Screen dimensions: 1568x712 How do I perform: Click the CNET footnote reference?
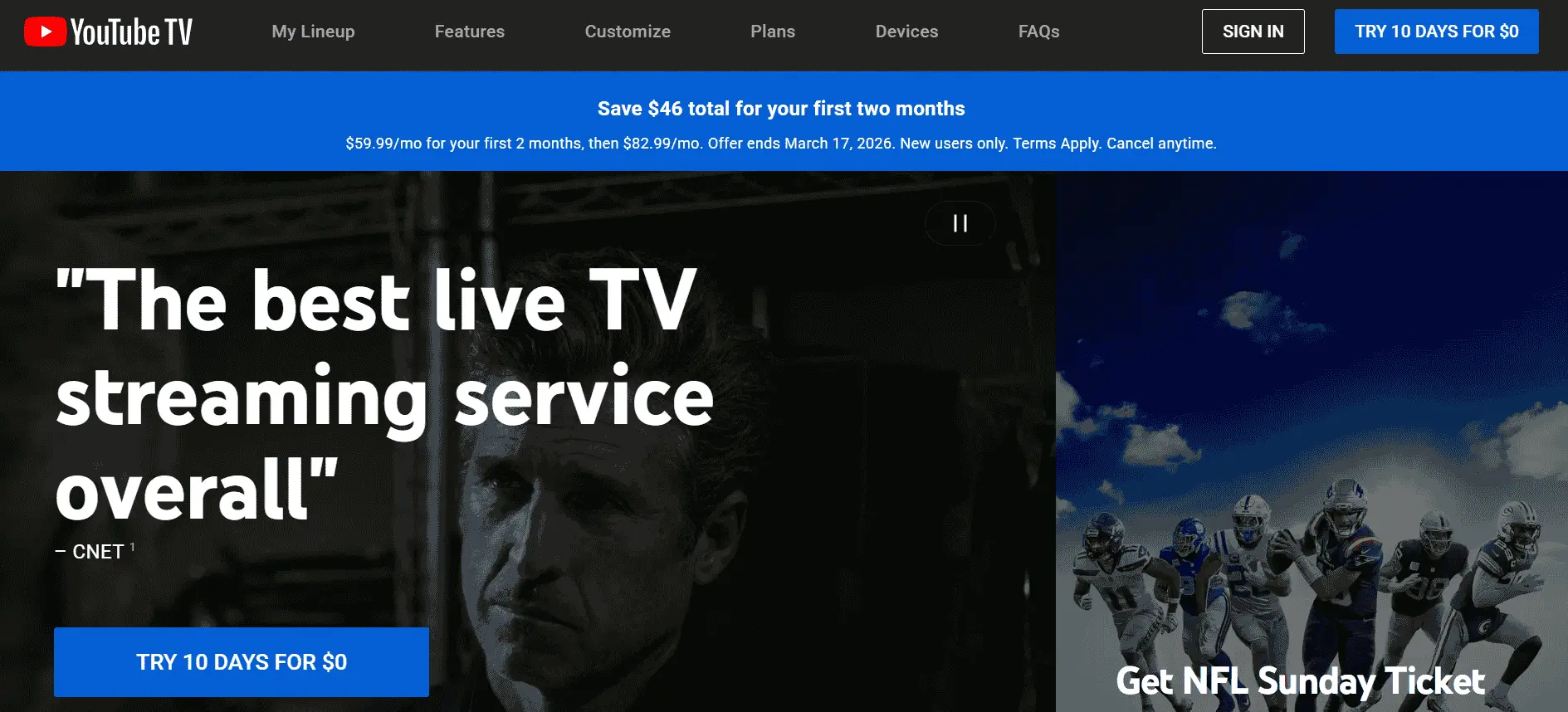coord(132,547)
